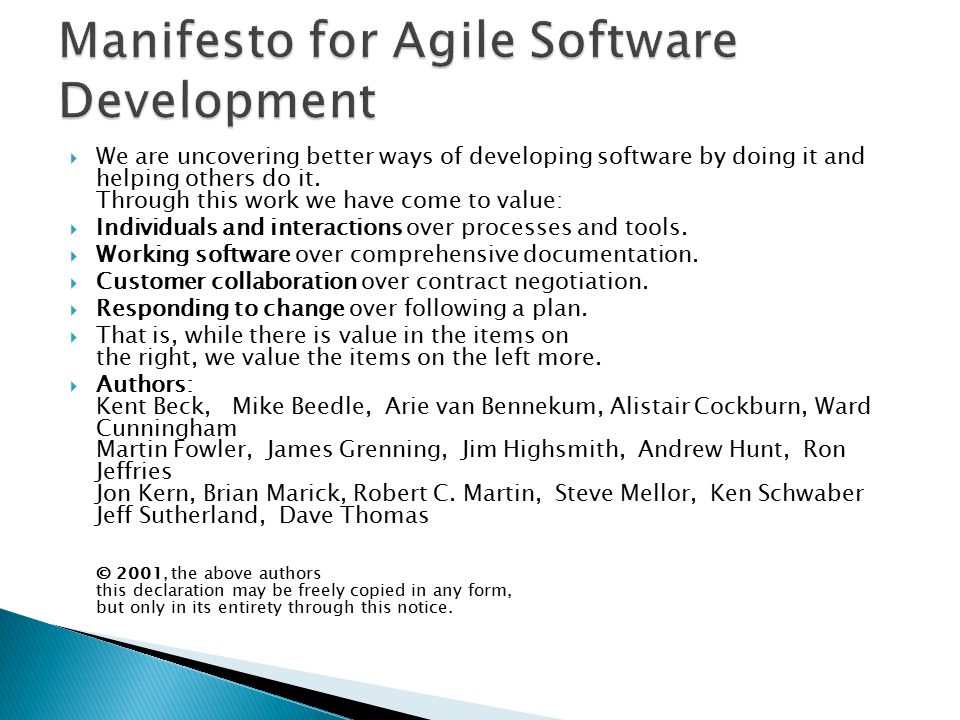Click the name 'Jeff Sutherland'
The height and width of the screenshot is (720, 960).
pyautogui.click(x=177, y=516)
